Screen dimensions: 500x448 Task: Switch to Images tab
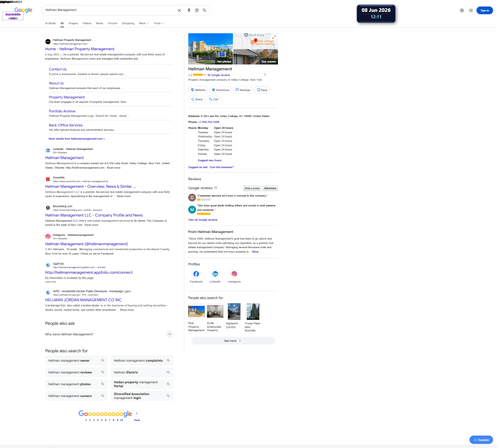pyautogui.click(x=73, y=23)
